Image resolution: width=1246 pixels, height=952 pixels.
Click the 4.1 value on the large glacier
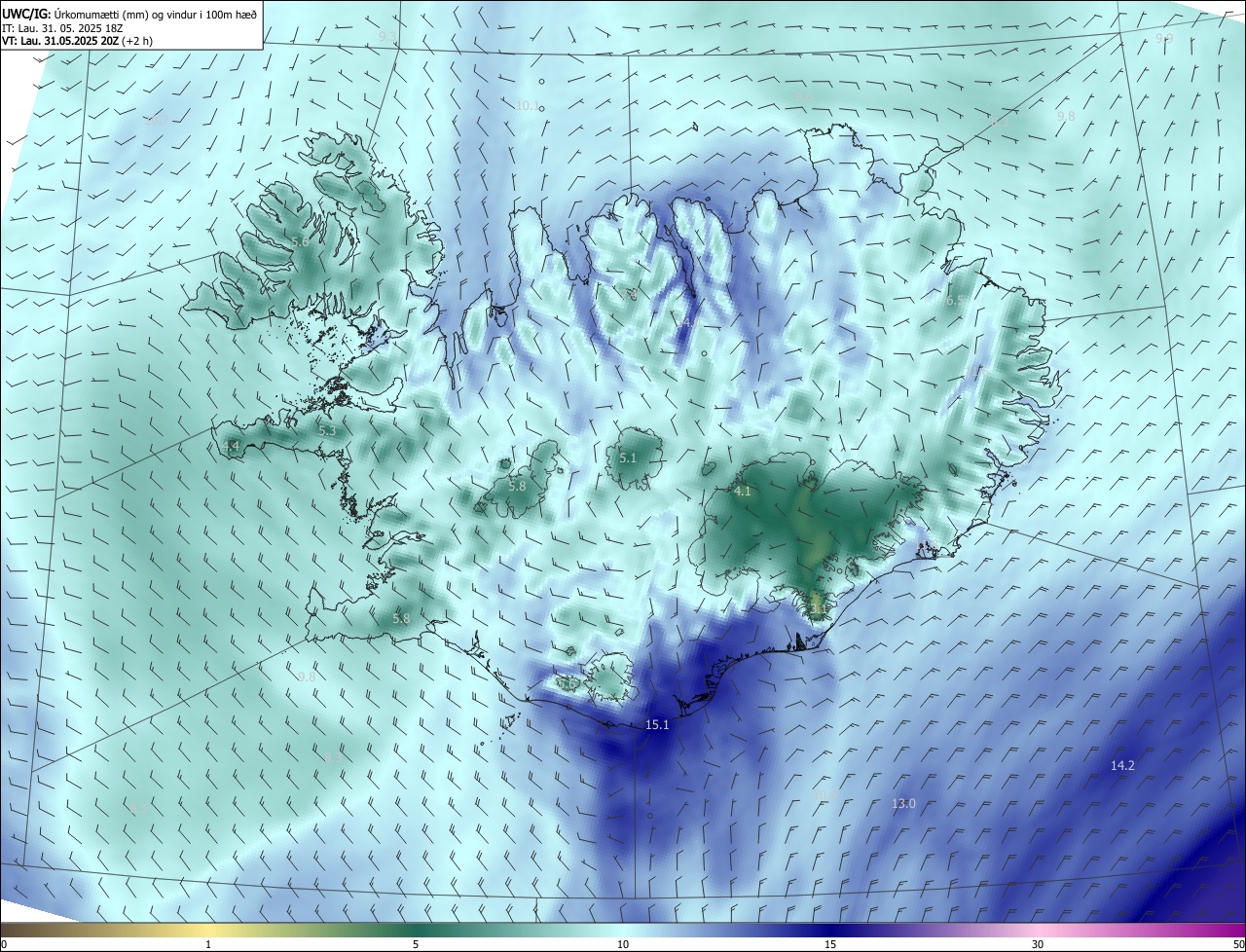pyautogui.click(x=743, y=492)
